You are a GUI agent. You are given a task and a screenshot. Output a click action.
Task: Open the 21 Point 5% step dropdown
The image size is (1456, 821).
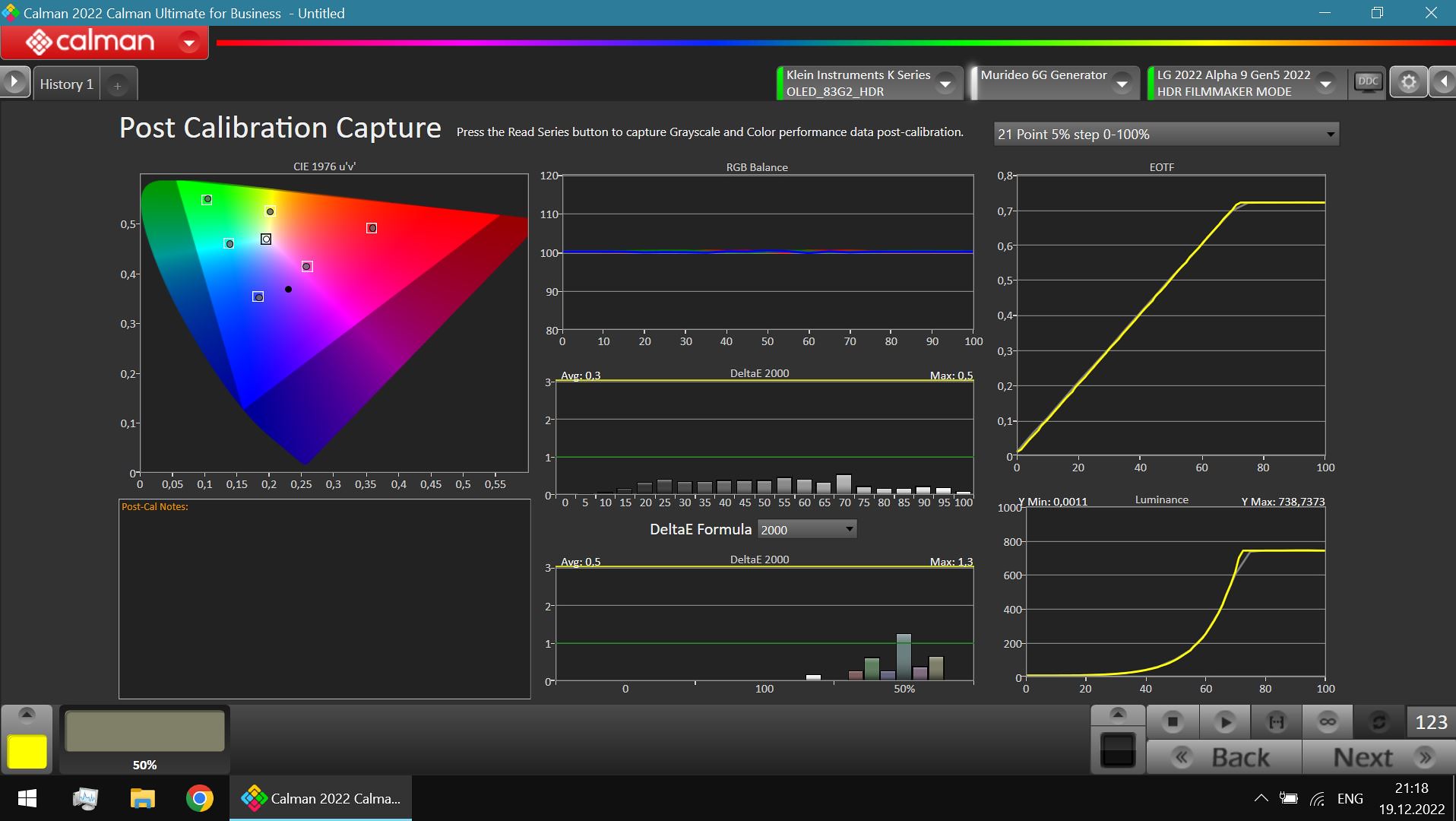1166,135
